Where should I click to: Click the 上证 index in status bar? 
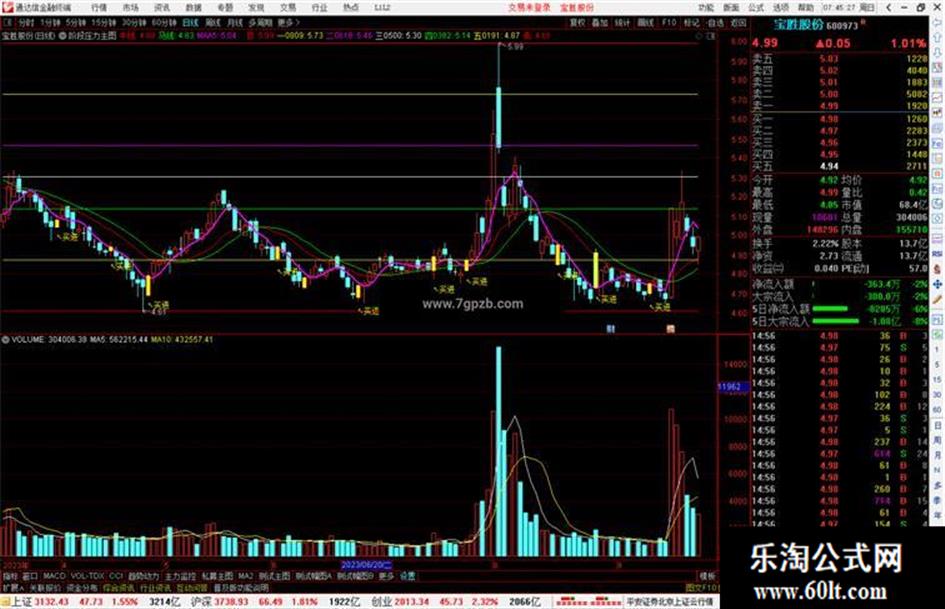(22, 602)
